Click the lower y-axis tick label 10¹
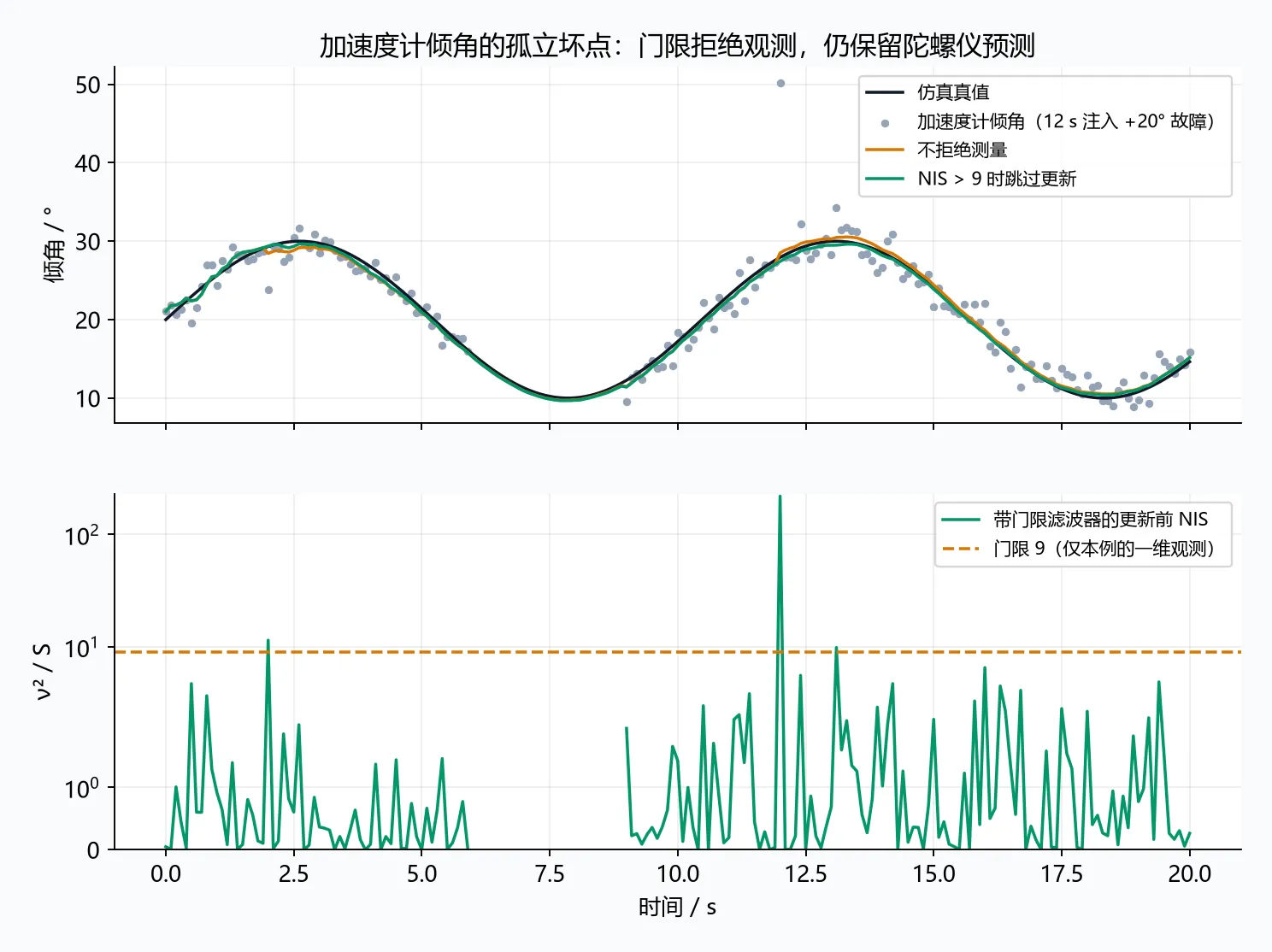 tap(82, 648)
